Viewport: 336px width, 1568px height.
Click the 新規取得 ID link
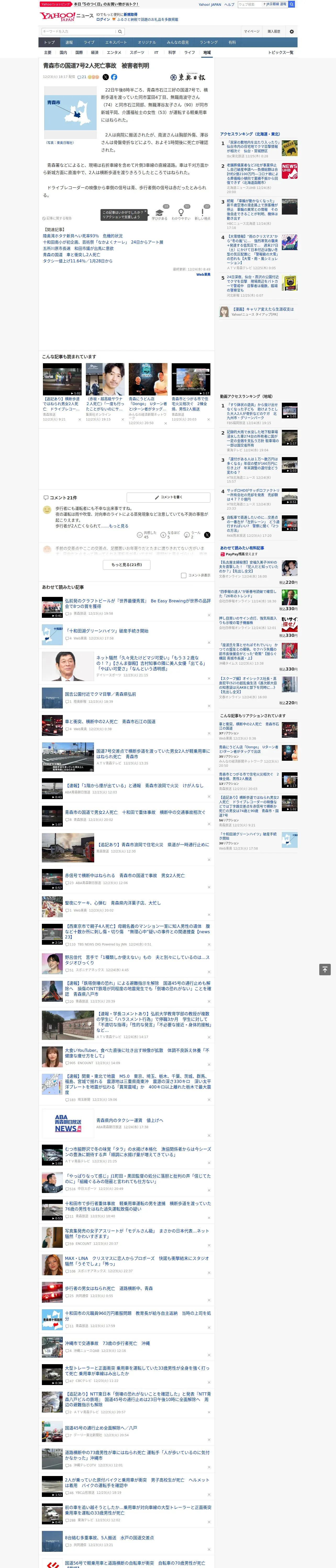[x=131, y=14]
